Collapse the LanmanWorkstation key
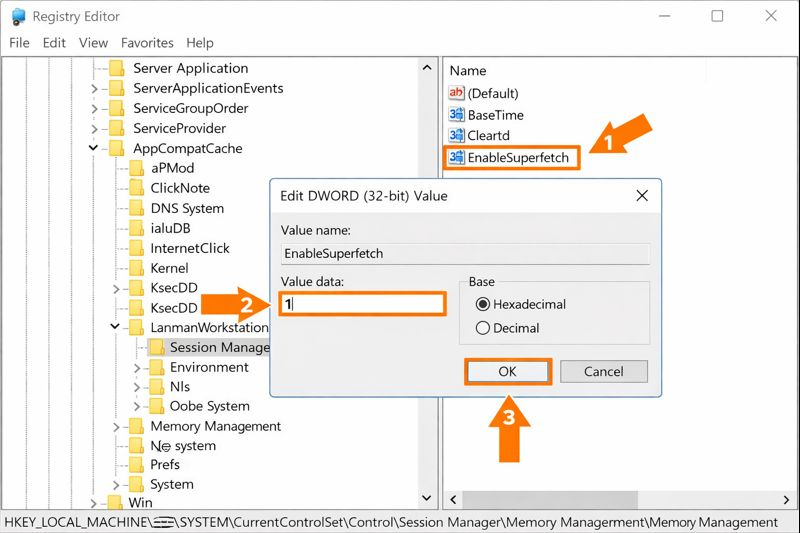This screenshot has width=800, height=533. pyautogui.click(x=115, y=326)
